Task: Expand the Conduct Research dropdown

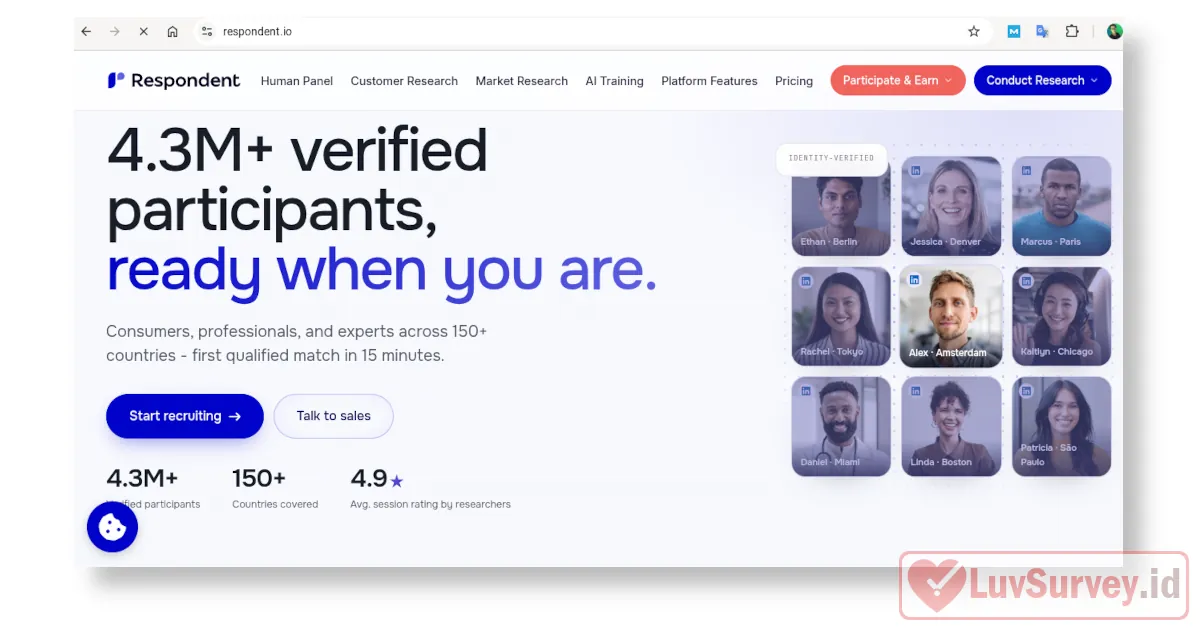Action: [x=1042, y=81]
